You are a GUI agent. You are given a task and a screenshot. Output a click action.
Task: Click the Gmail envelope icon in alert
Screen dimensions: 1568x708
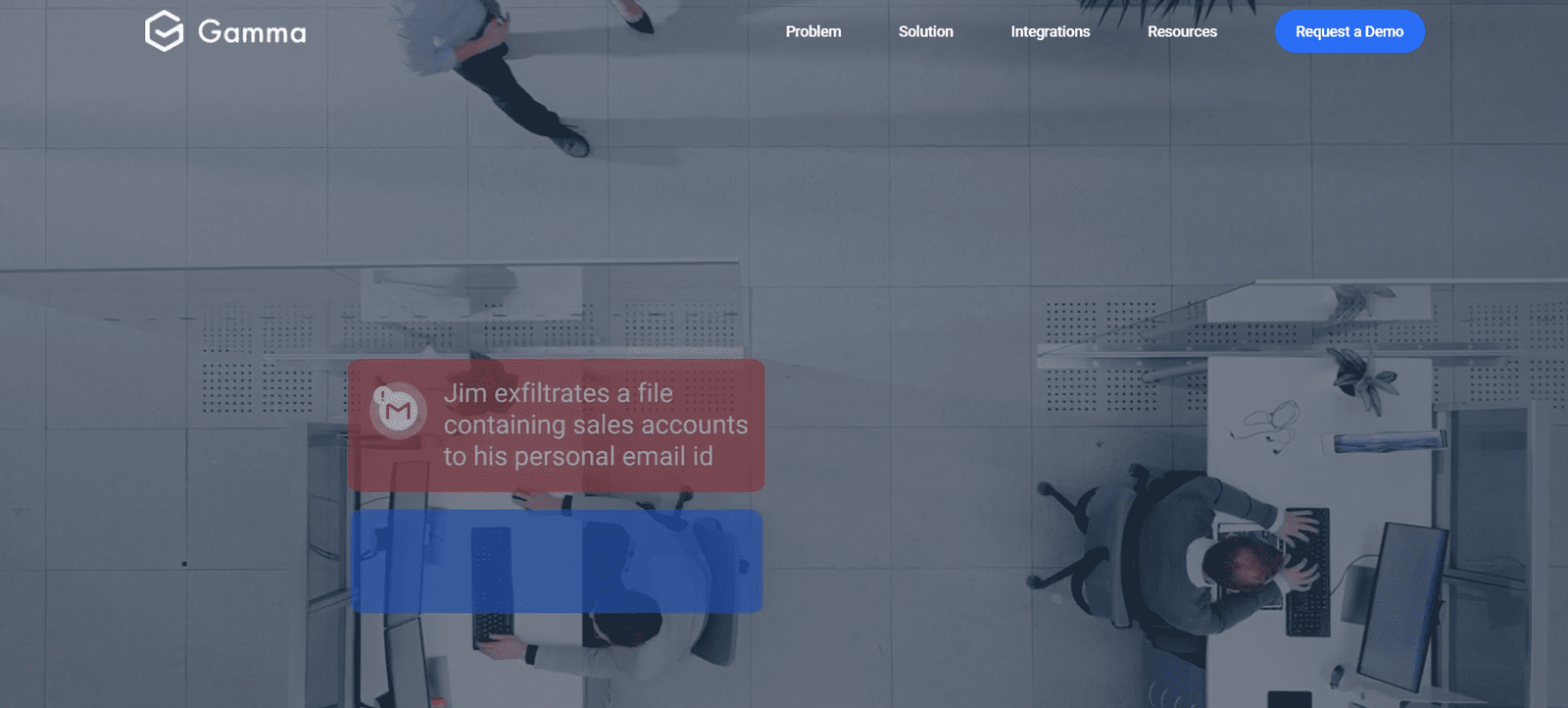pos(399,411)
